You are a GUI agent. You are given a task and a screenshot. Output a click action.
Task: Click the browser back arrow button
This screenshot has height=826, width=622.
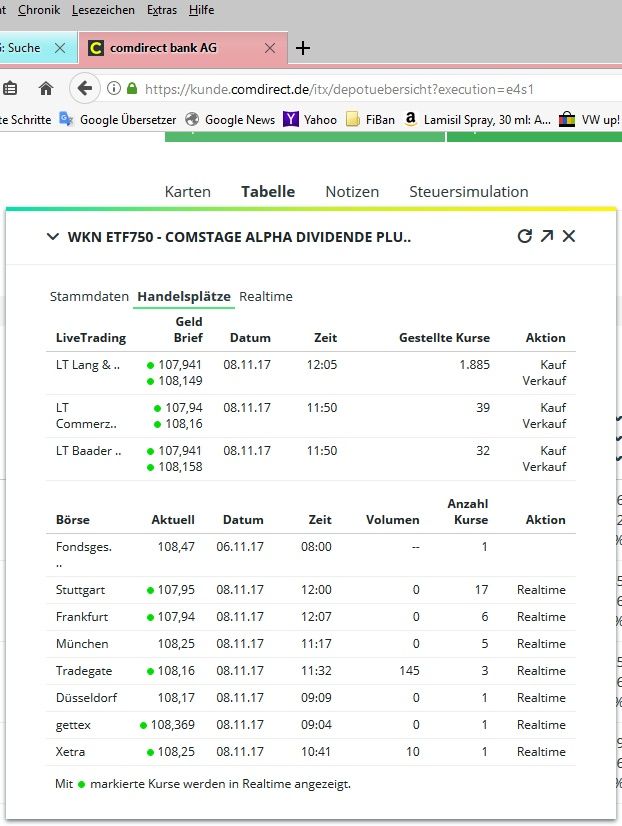pyautogui.click(x=85, y=88)
